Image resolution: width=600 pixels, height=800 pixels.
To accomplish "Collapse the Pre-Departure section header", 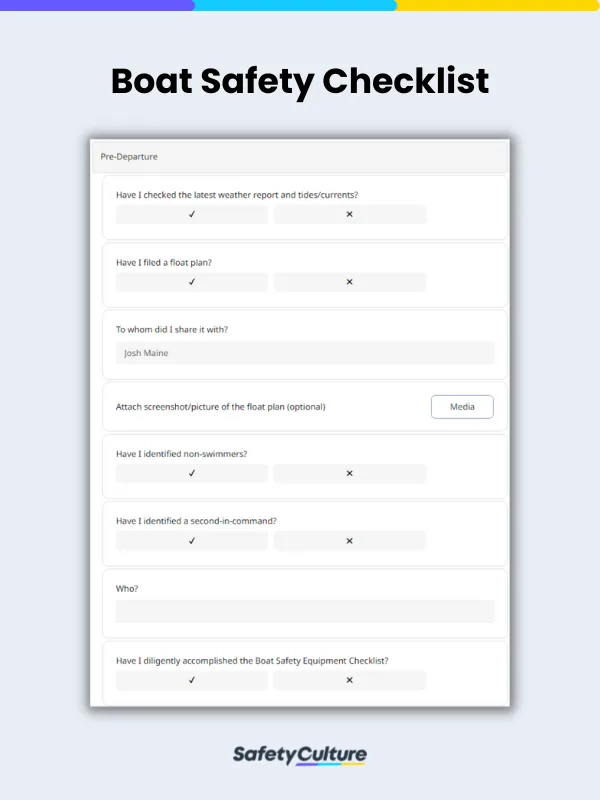I will coord(299,157).
